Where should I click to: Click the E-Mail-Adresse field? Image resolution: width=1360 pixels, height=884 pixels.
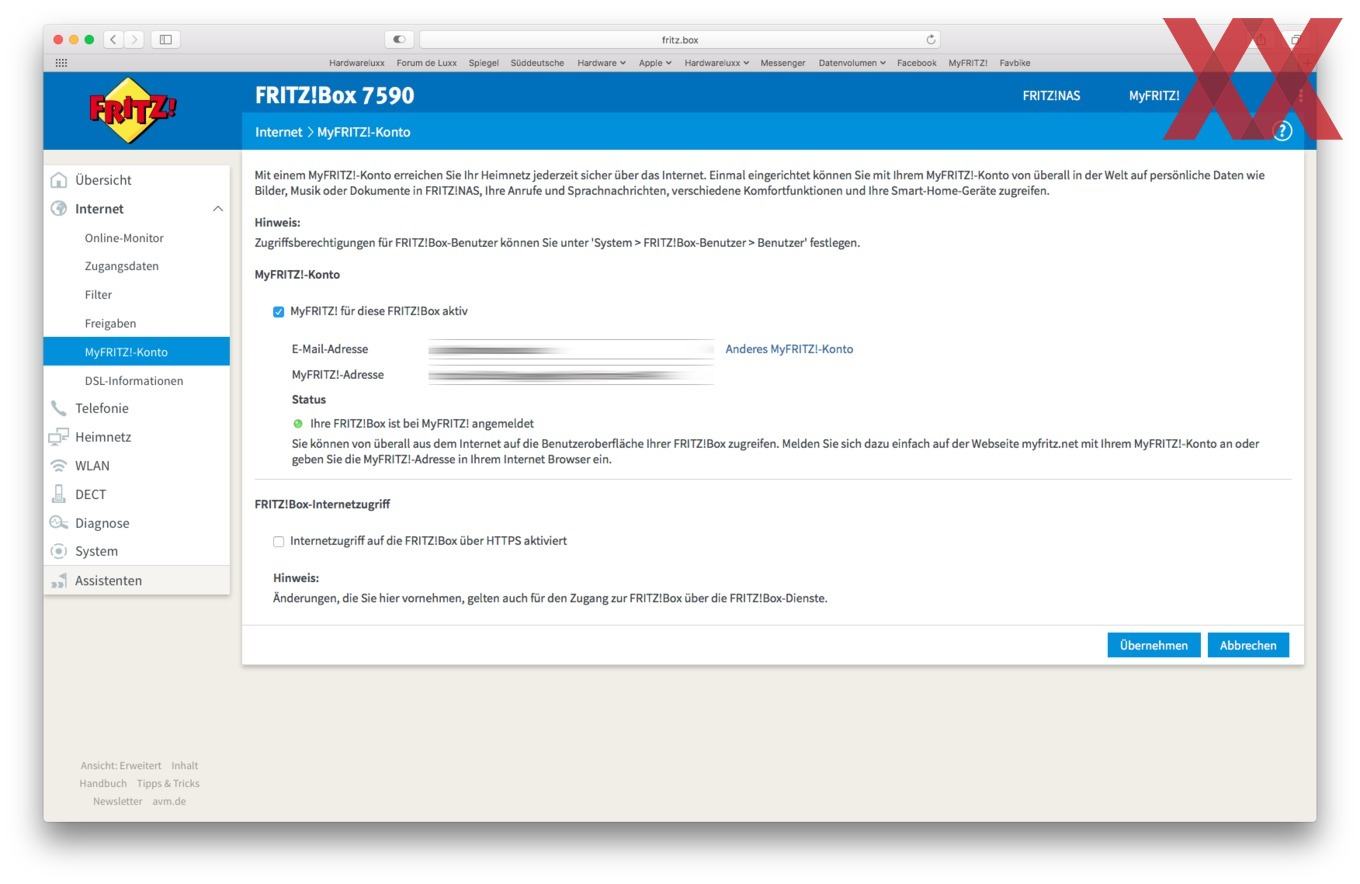pos(571,349)
